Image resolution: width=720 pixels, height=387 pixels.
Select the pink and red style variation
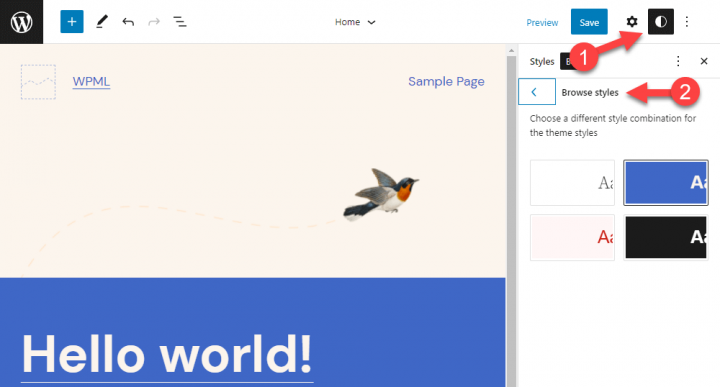pyautogui.click(x=572, y=237)
